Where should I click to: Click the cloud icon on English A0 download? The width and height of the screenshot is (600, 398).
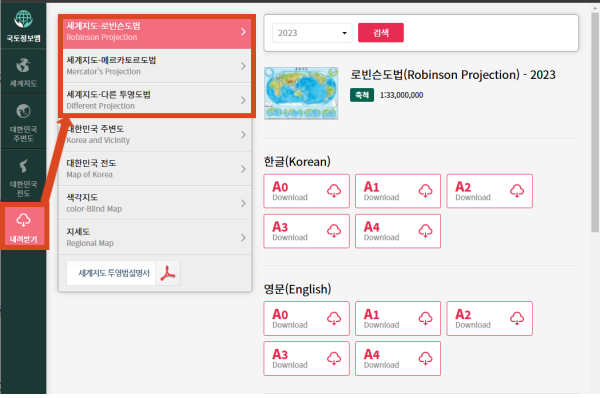click(x=334, y=318)
